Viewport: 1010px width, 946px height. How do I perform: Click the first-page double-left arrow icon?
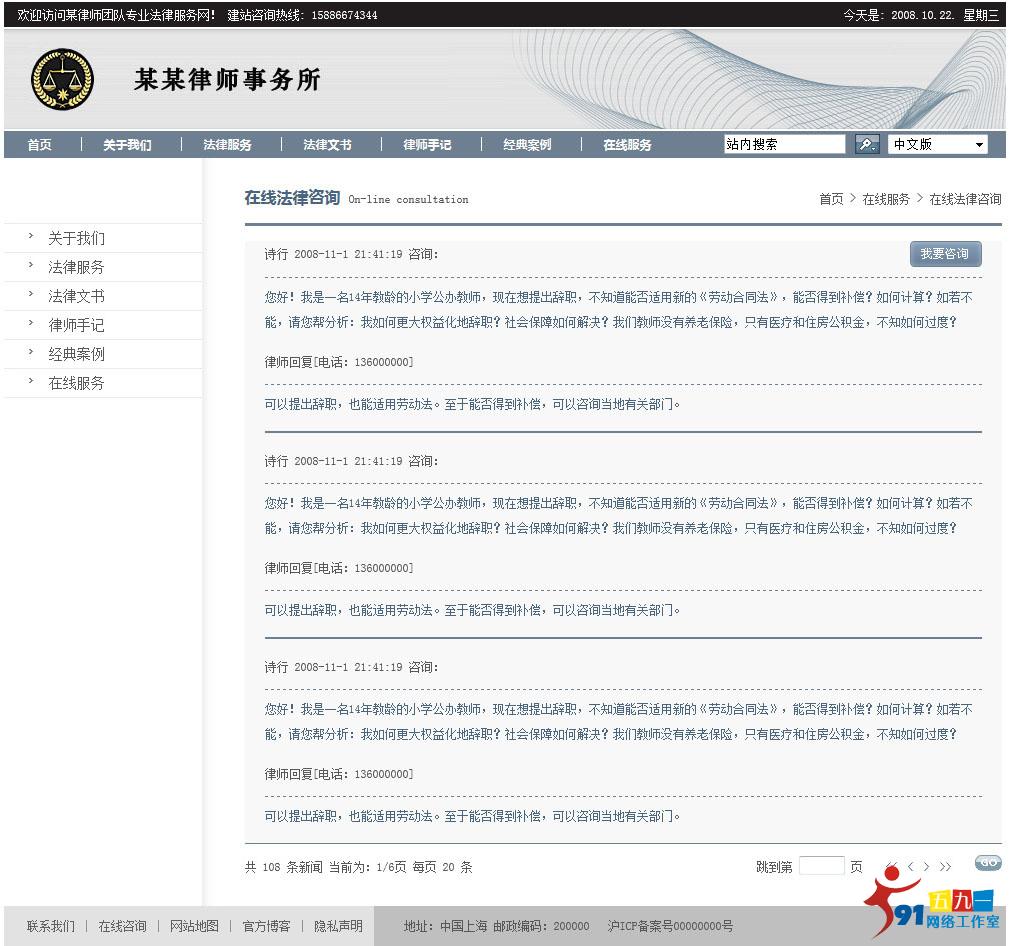[x=892, y=864]
